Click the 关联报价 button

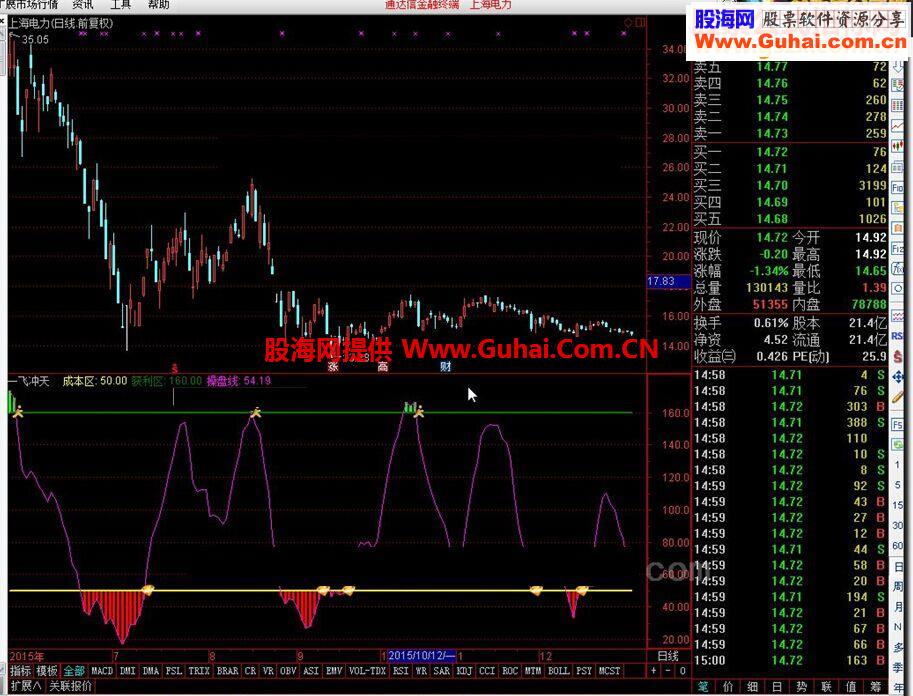pyautogui.click(x=70, y=686)
